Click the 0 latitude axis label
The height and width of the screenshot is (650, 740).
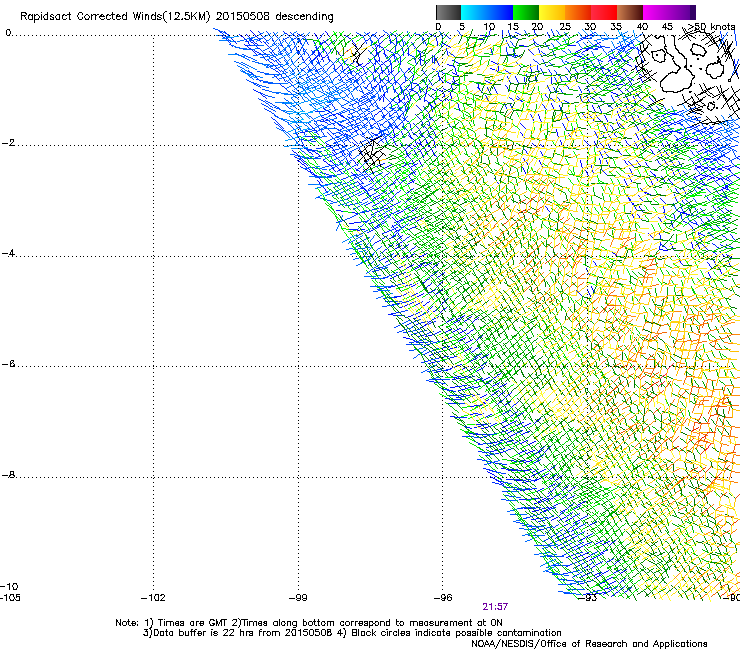[x=8, y=33]
